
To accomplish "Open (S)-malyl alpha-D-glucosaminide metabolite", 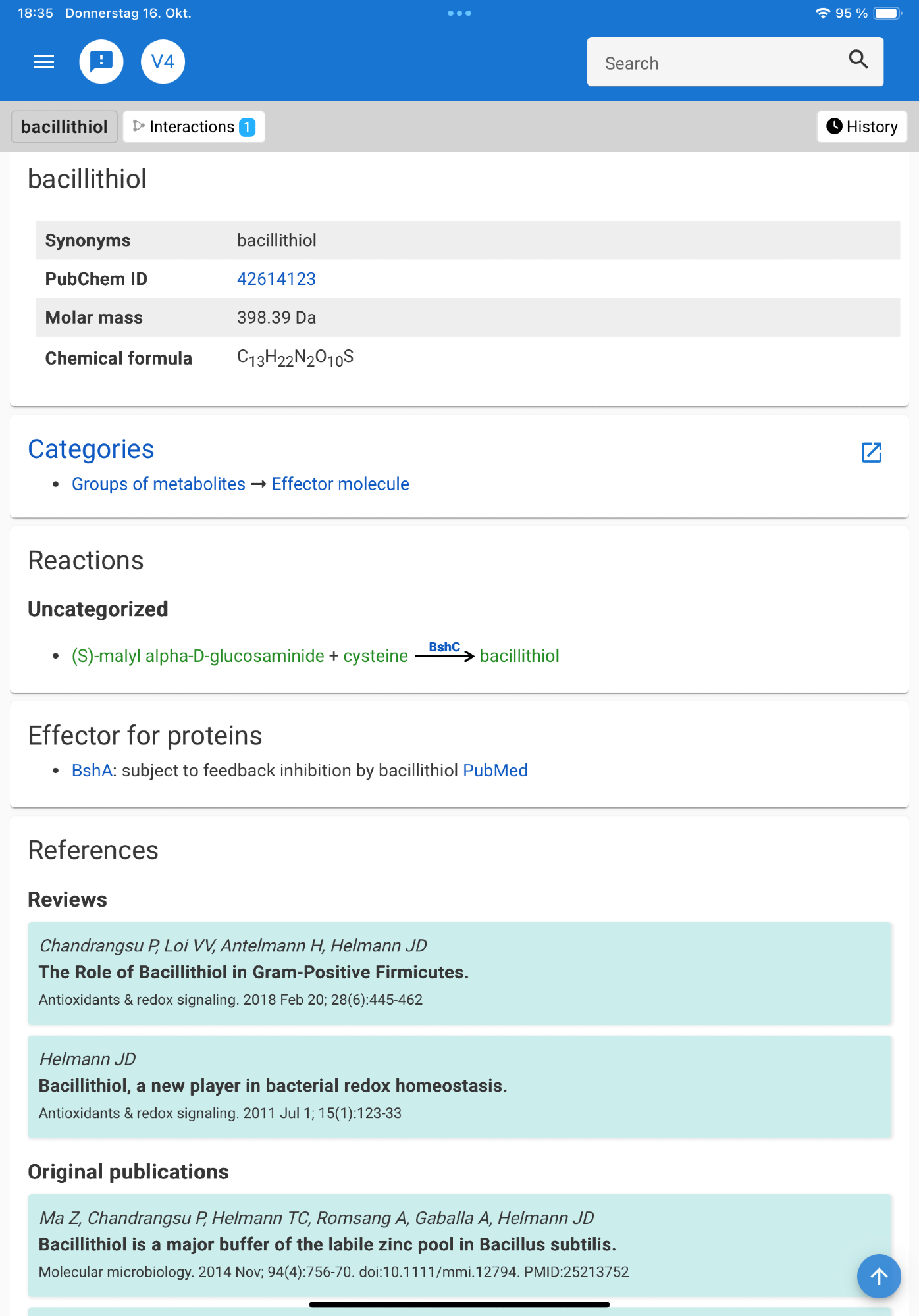I will click(x=198, y=656).
